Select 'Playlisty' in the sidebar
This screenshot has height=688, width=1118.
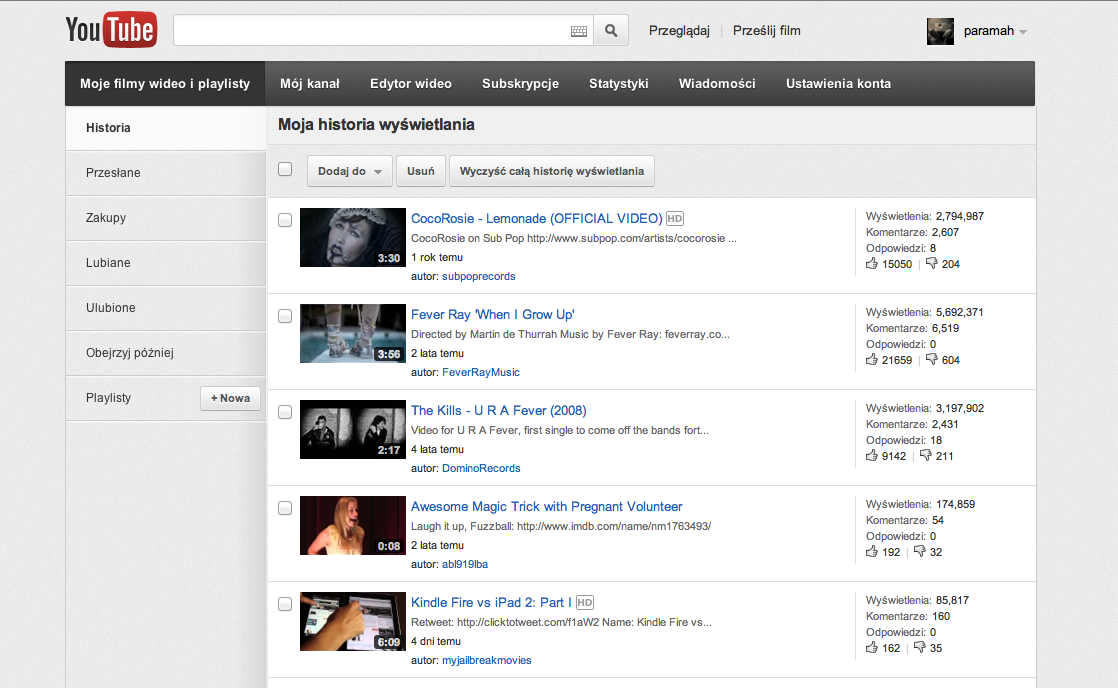108,398
